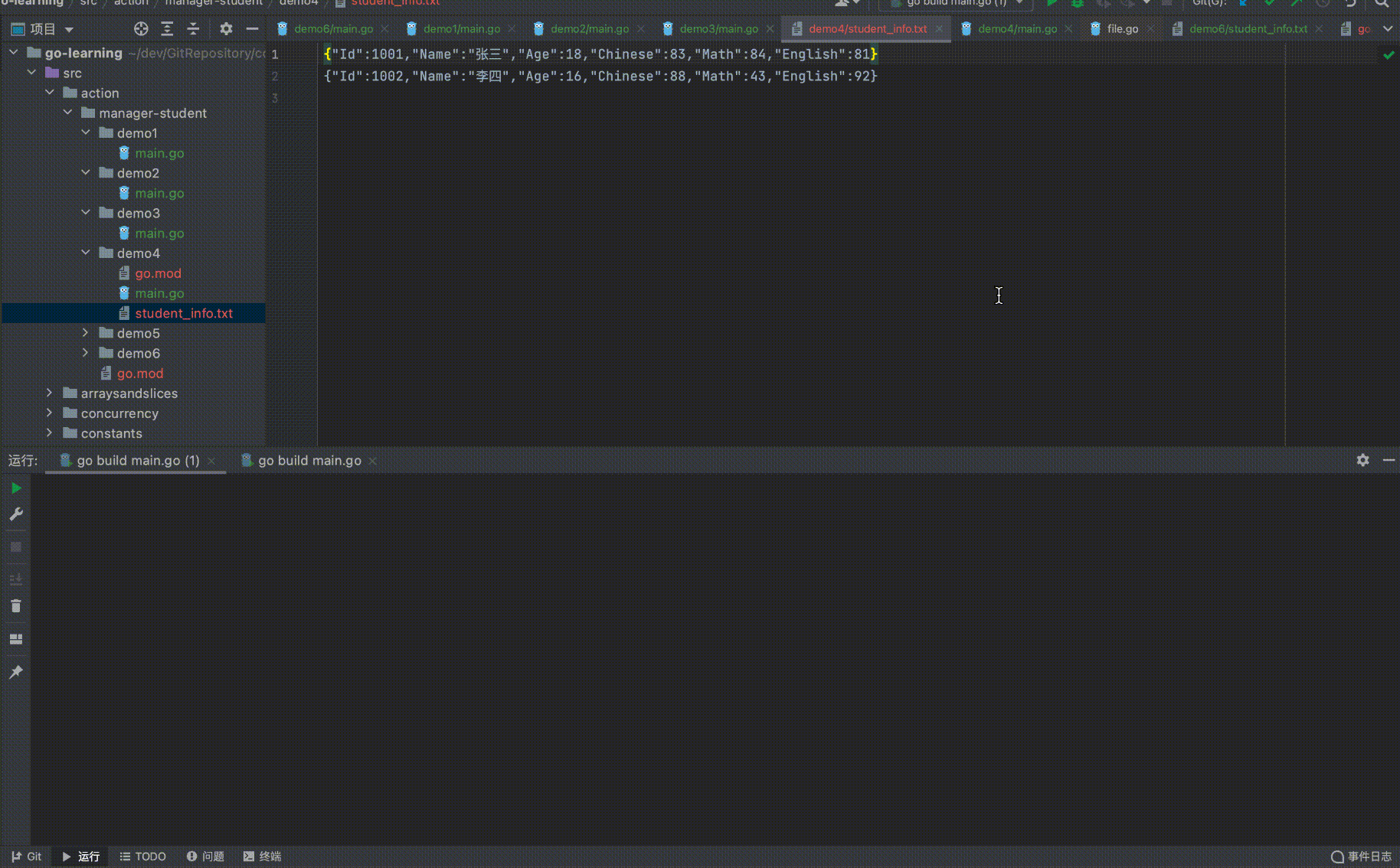Pin the run tab with the pin icon
This screenshot has width=1400, height=868.
(x=16, y=672)
